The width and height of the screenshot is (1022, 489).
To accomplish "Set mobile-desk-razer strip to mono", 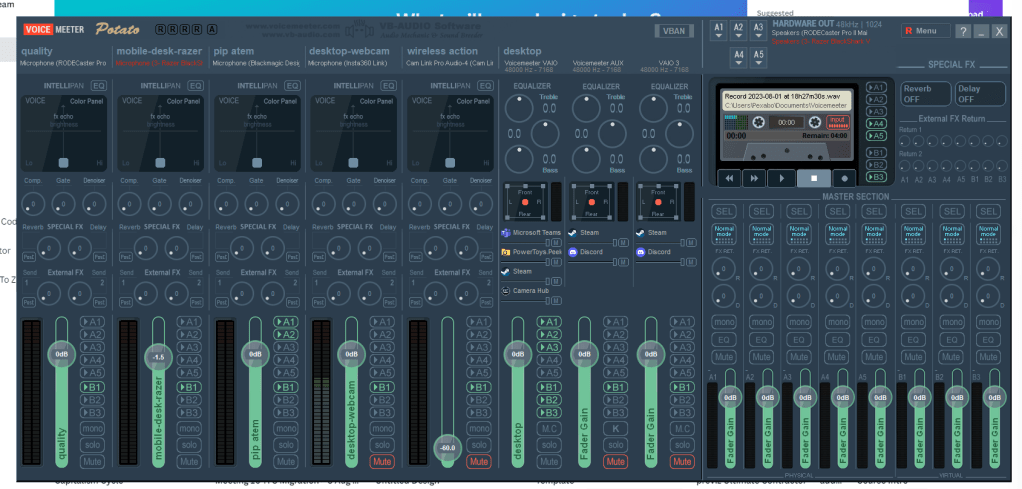I will click(x=189, y=428).
